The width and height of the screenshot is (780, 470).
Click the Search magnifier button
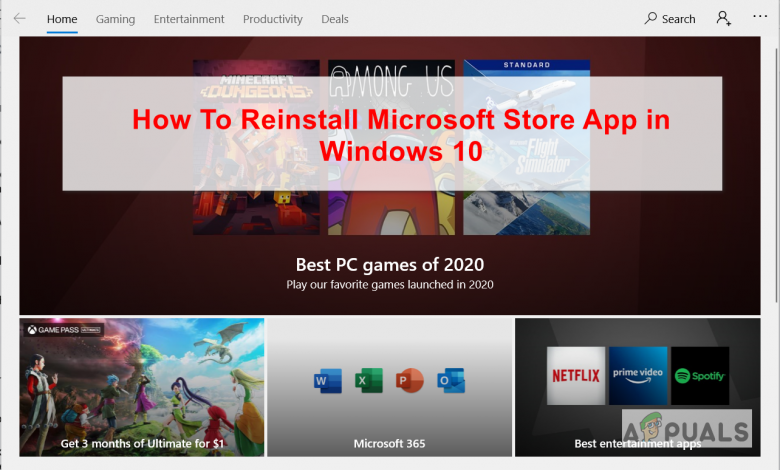pyautogui.click(x=670, y=19)
